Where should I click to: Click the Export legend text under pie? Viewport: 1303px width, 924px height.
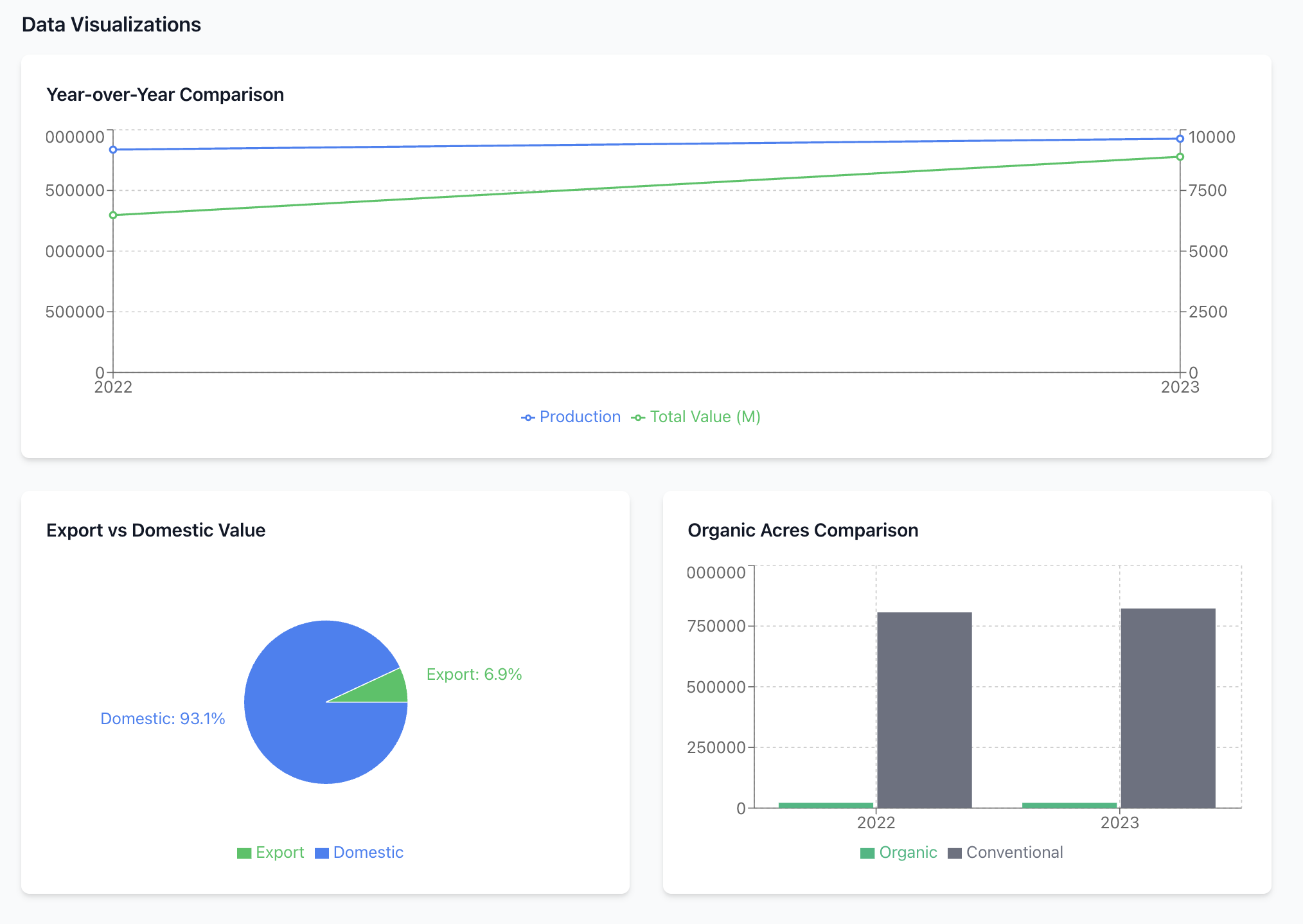point(279,853)
